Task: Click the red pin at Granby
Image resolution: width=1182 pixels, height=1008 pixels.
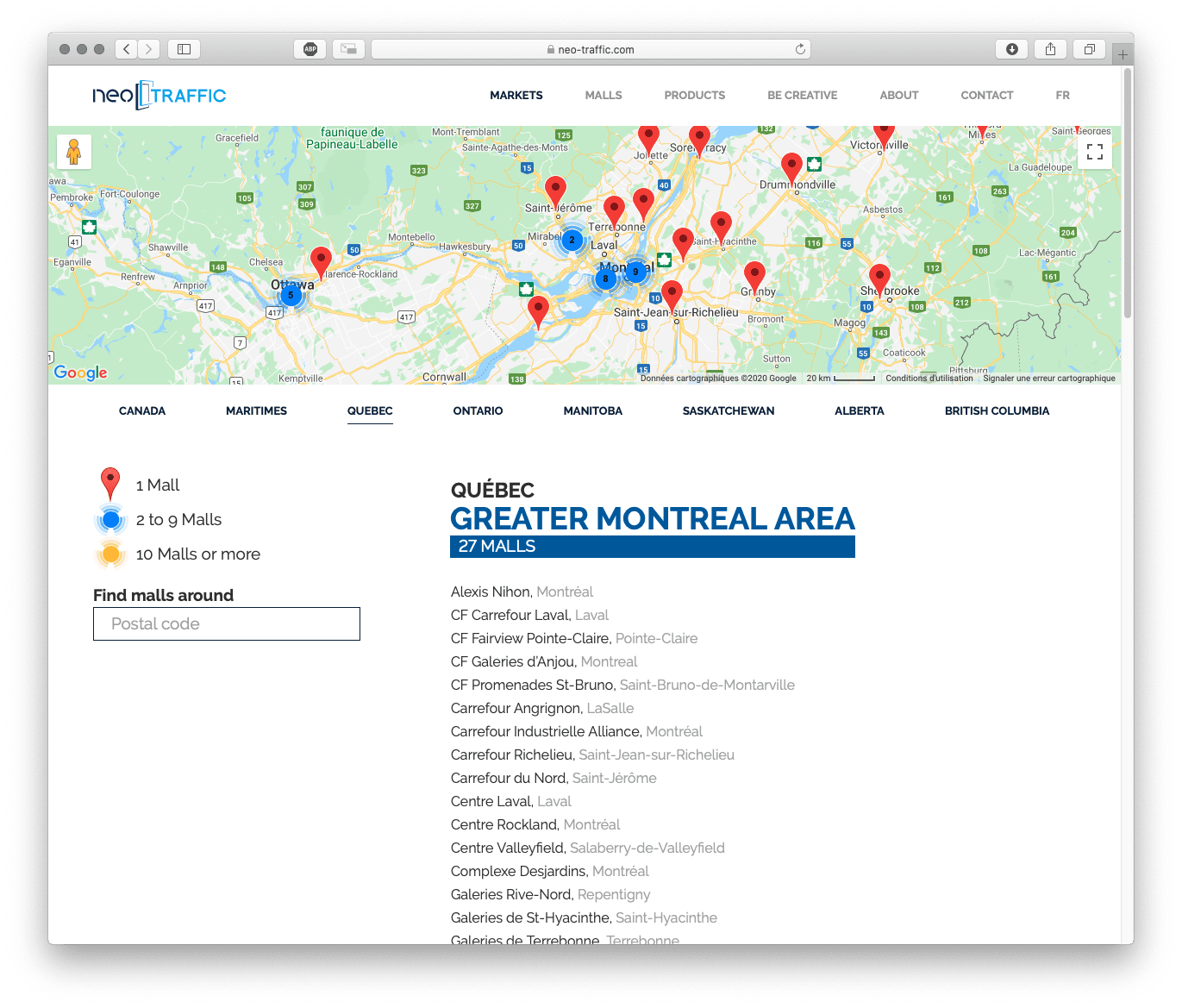Action: 754,276
